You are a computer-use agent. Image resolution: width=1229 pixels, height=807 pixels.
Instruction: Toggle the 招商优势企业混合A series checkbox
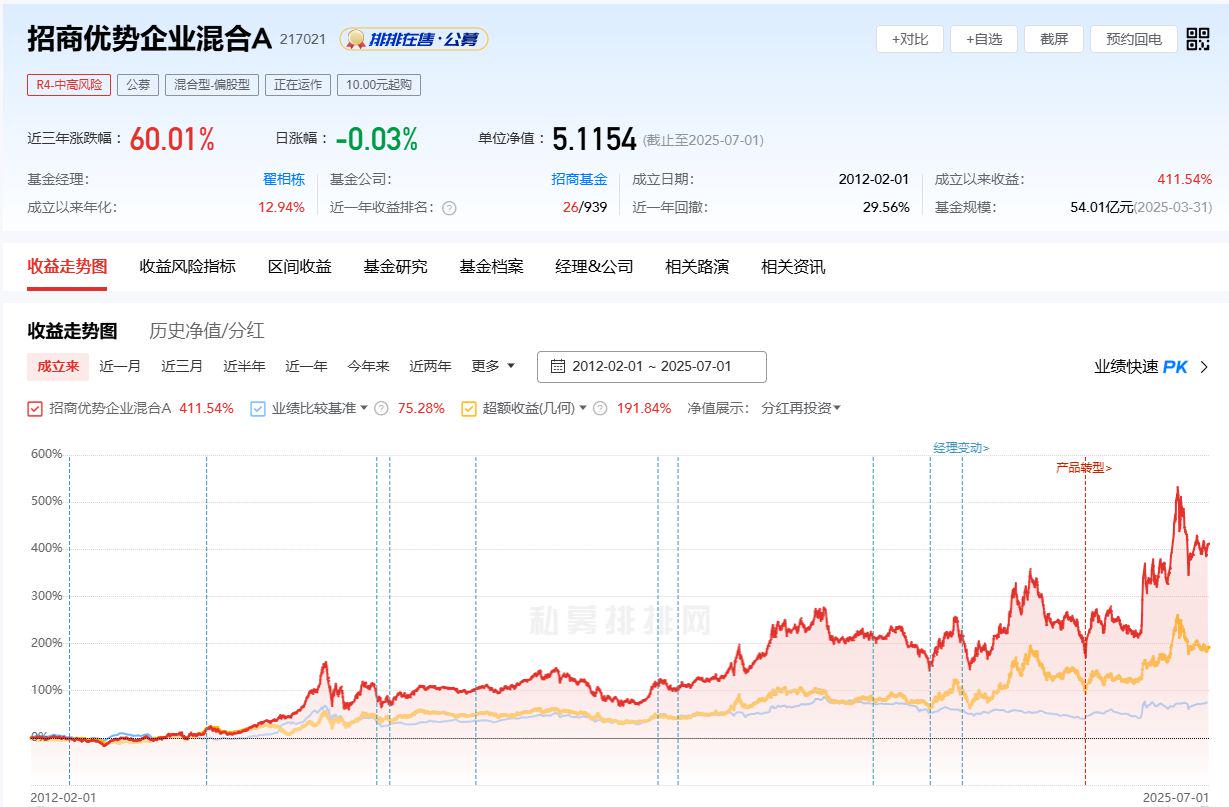tap(35, 408)
